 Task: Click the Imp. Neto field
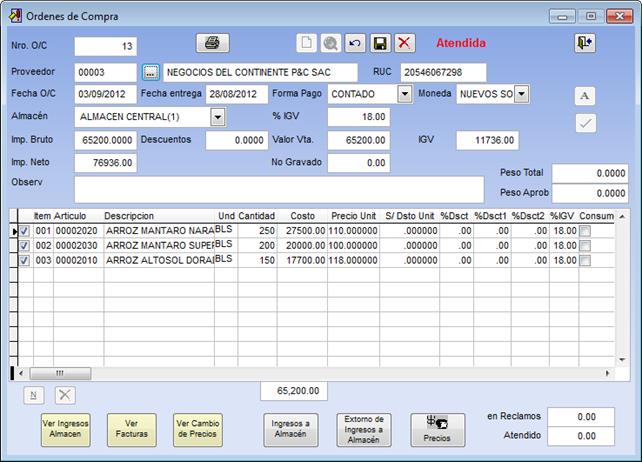(x=106, y=163)
